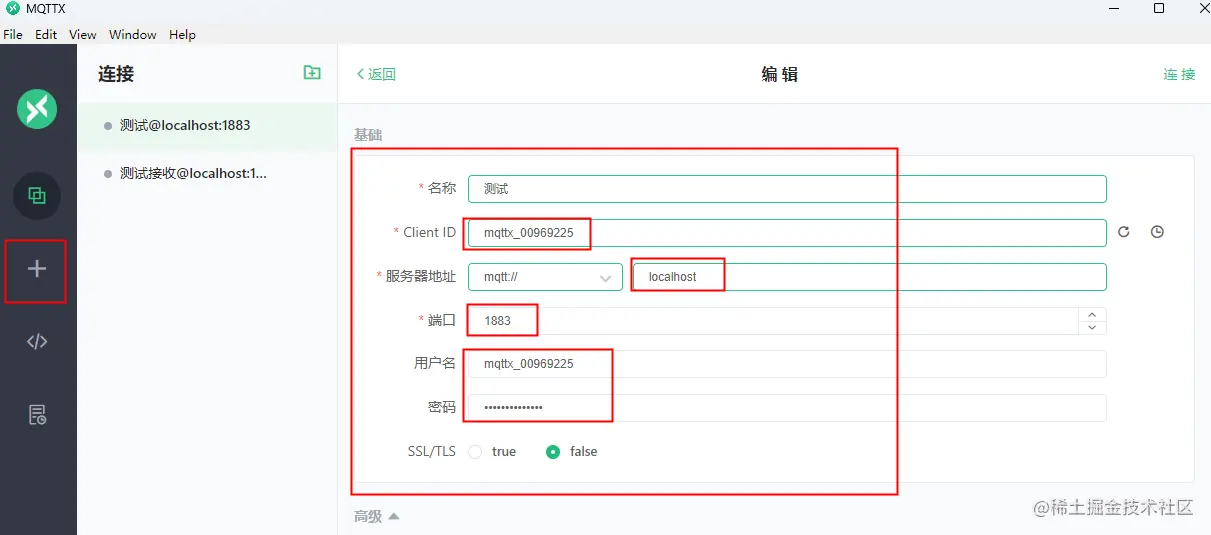Click the 连接 panel heading
1211x535 pixels.
click(x=116, y=74)
